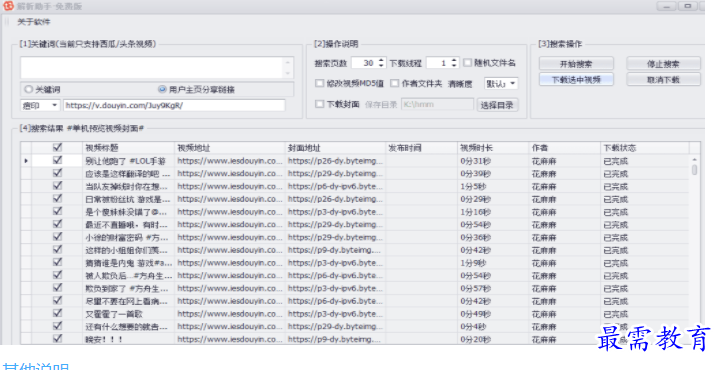Click the app logo in the title bar

[8, 6]
